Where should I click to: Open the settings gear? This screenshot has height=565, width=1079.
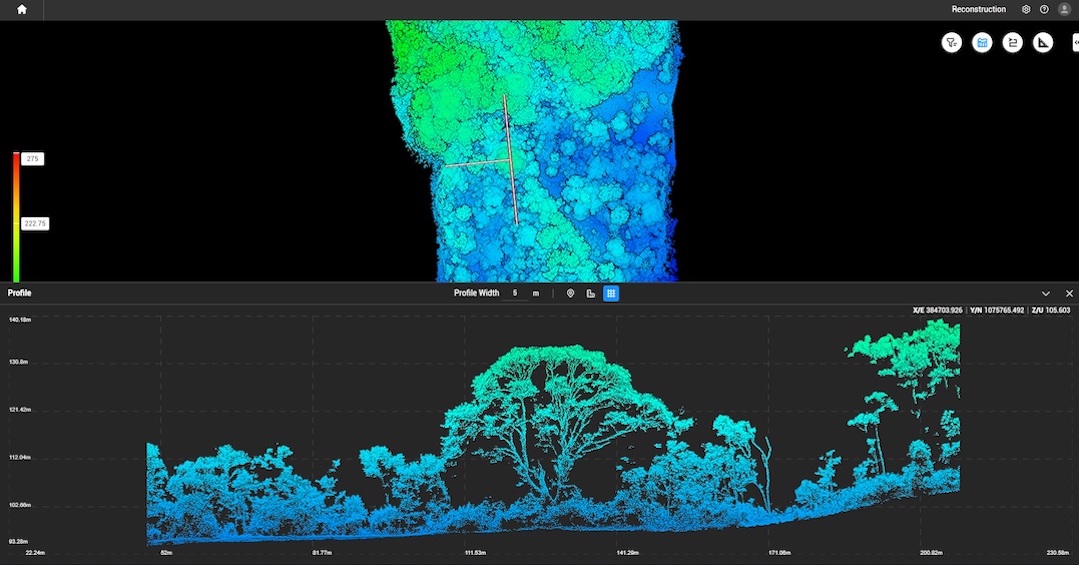pos(1026,9)
